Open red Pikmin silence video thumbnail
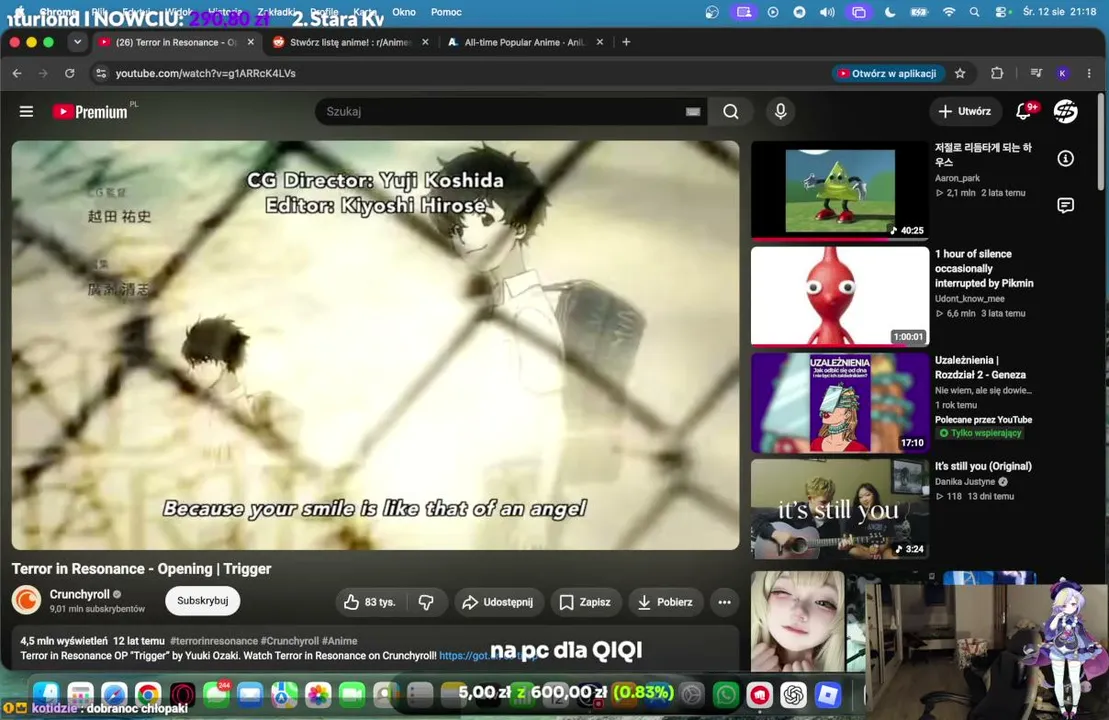Screen dimensions: 1109x720 (840, 296)
